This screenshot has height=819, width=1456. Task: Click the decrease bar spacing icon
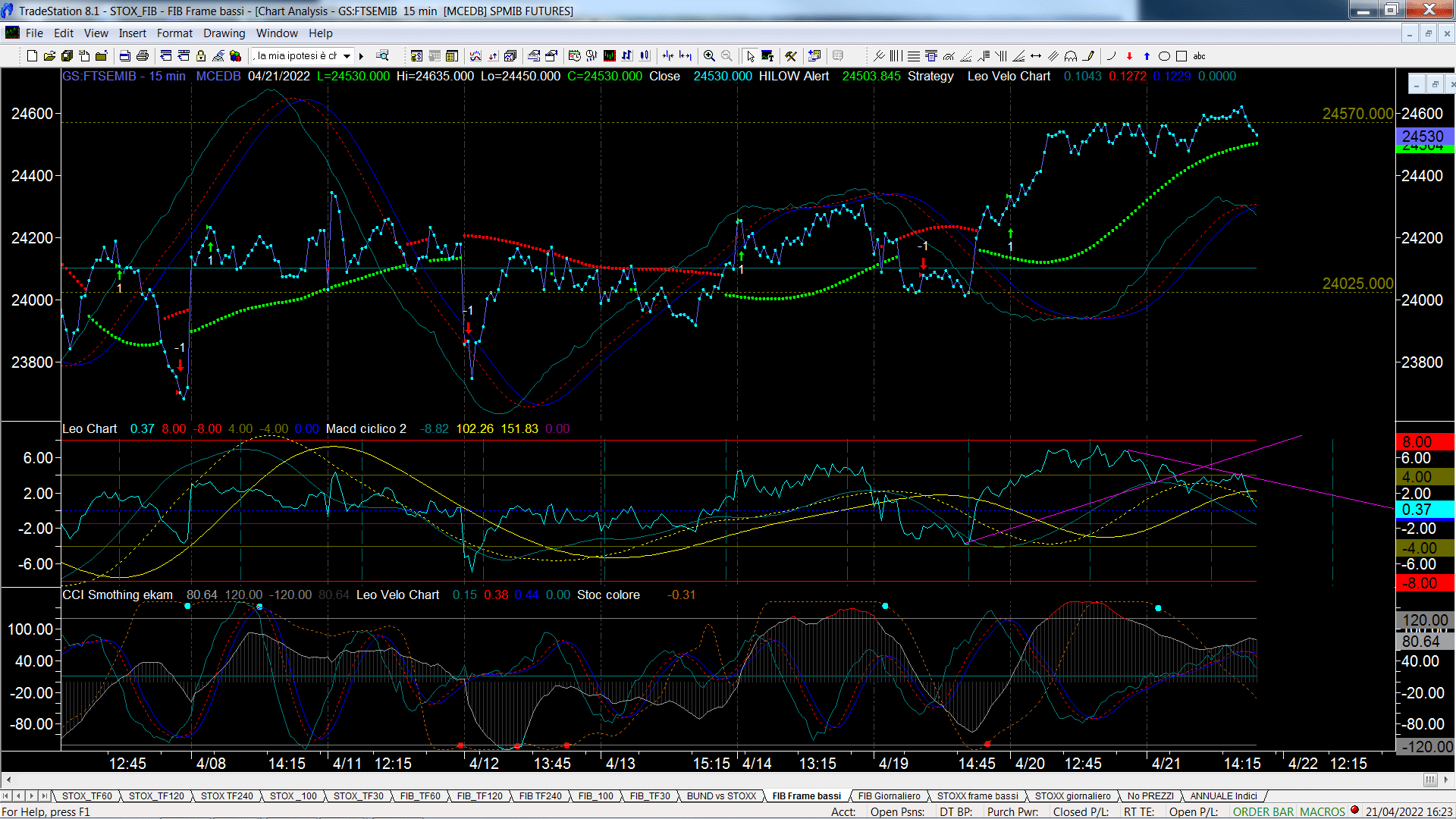coord(668,56)
